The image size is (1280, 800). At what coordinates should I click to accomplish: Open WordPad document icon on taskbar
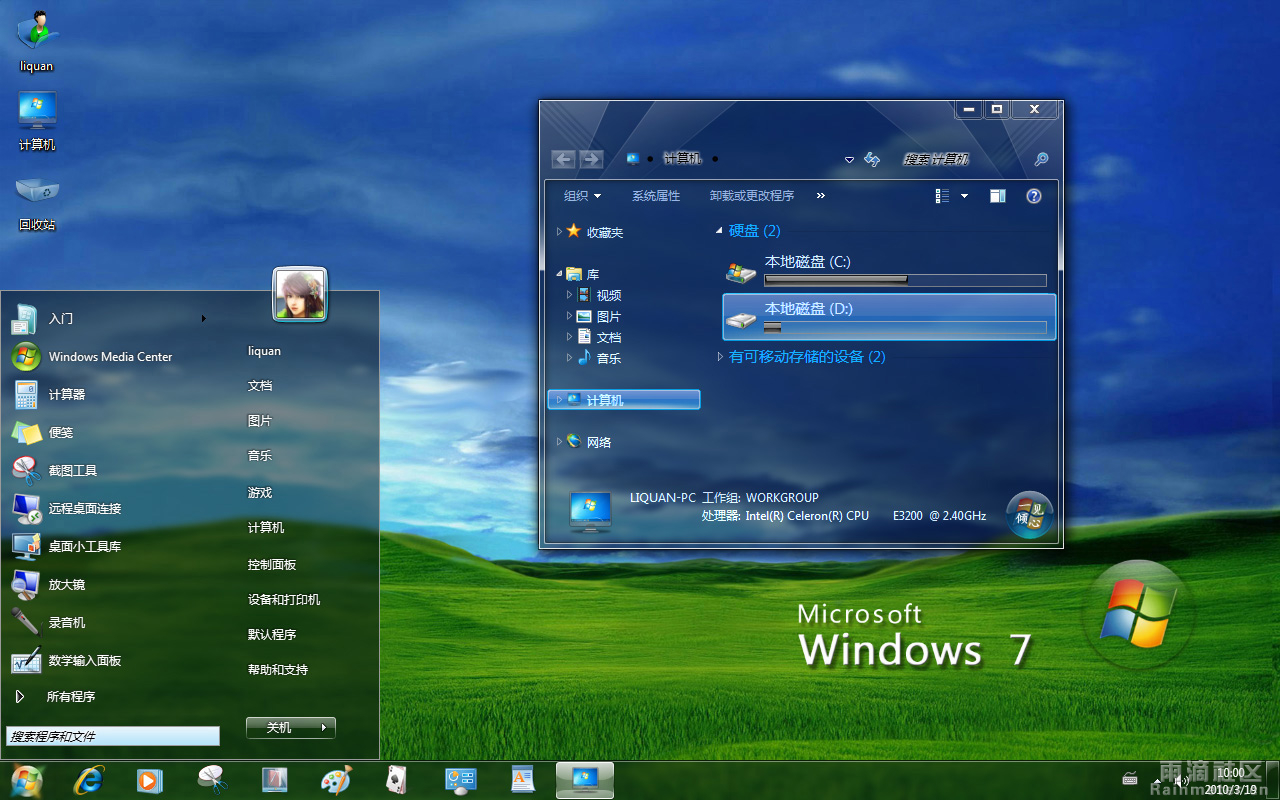pyautogui.click(x=522, y=780)
